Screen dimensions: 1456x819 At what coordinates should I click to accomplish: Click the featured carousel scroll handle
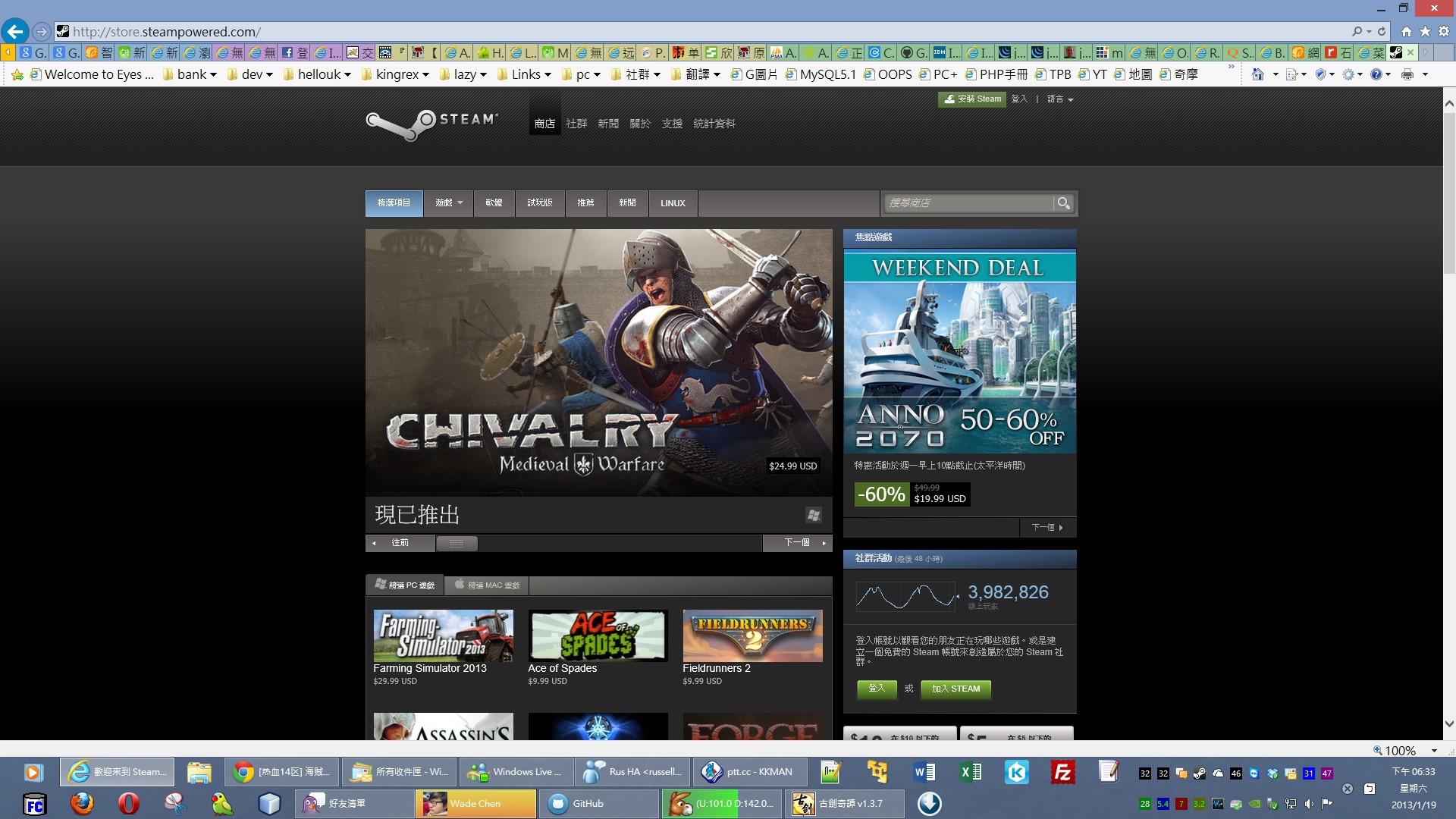point(457,543)
